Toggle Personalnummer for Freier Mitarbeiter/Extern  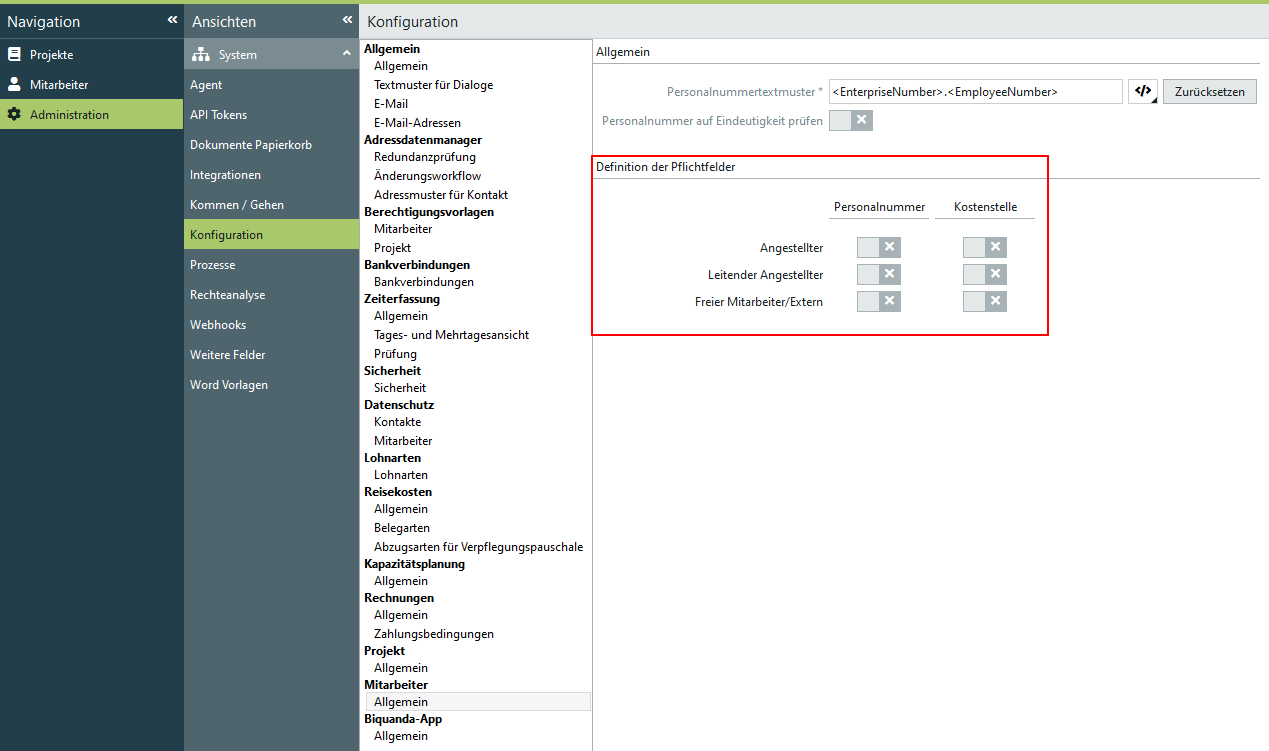coord(878,301)
